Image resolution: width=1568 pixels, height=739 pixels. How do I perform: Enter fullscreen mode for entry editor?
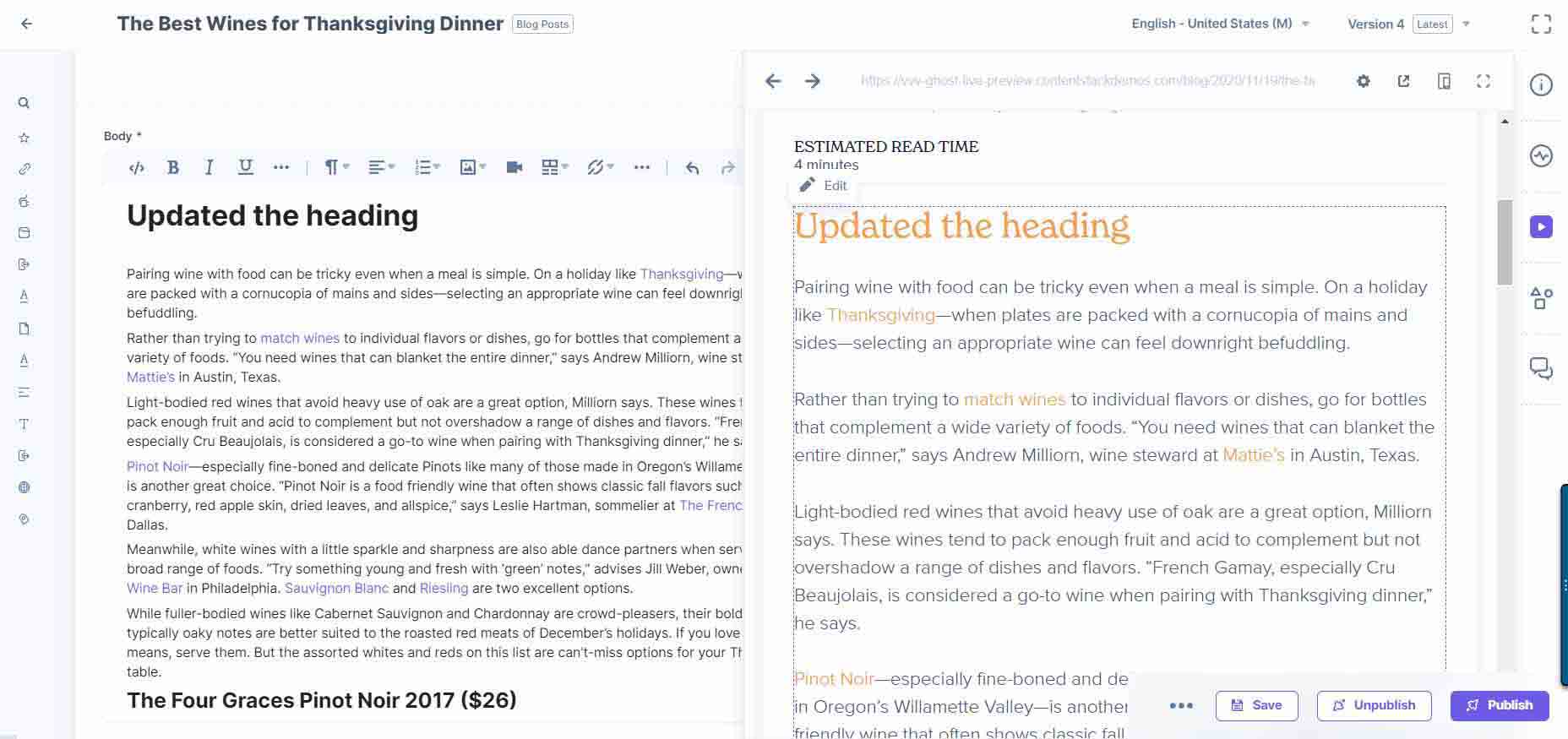coord(1541,24)
